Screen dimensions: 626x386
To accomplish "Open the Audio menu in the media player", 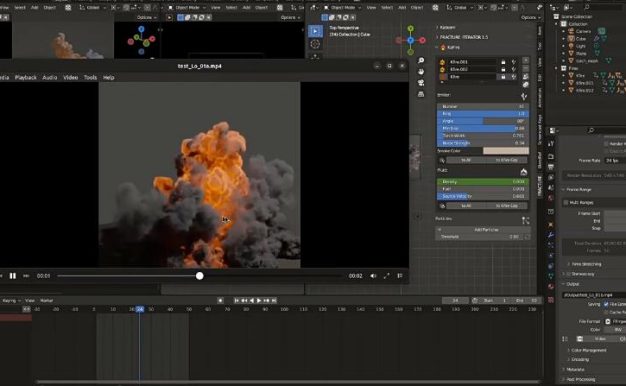I will coord(50,77).
